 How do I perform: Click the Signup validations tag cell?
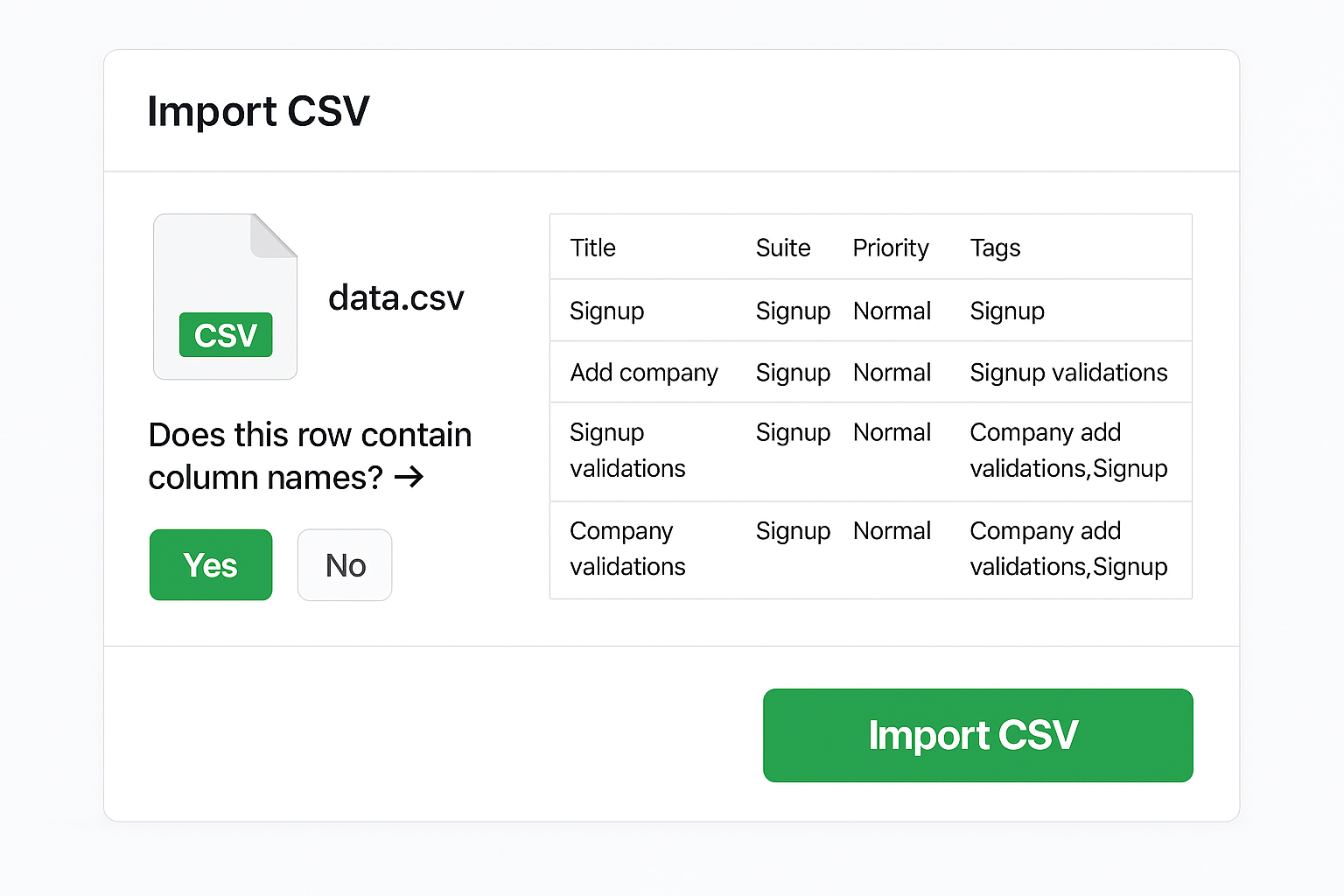point(1068,372)
